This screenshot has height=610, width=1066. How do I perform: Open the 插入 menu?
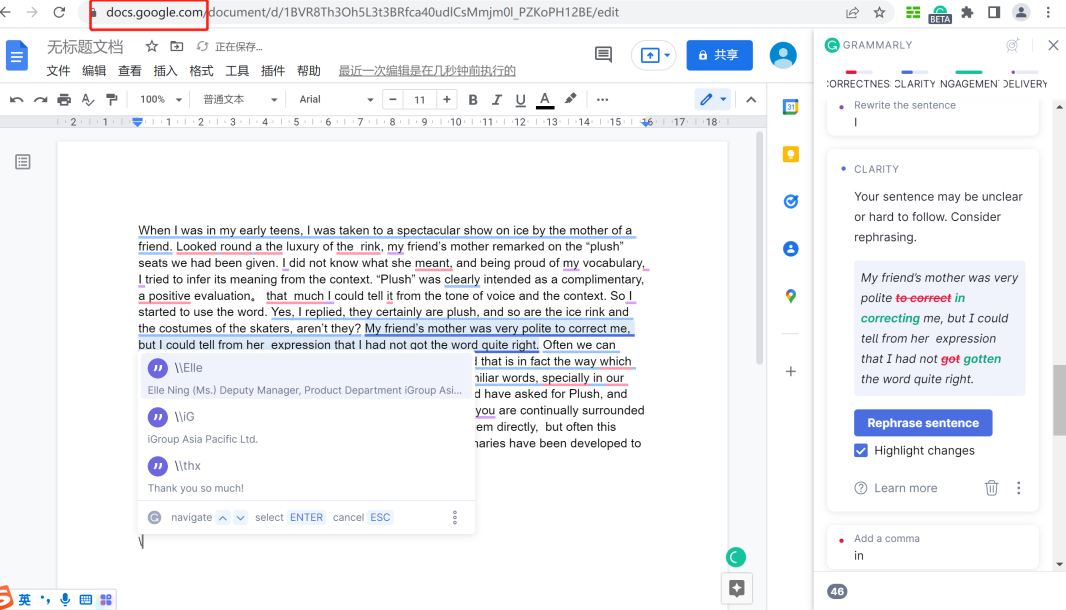[165, 71]
